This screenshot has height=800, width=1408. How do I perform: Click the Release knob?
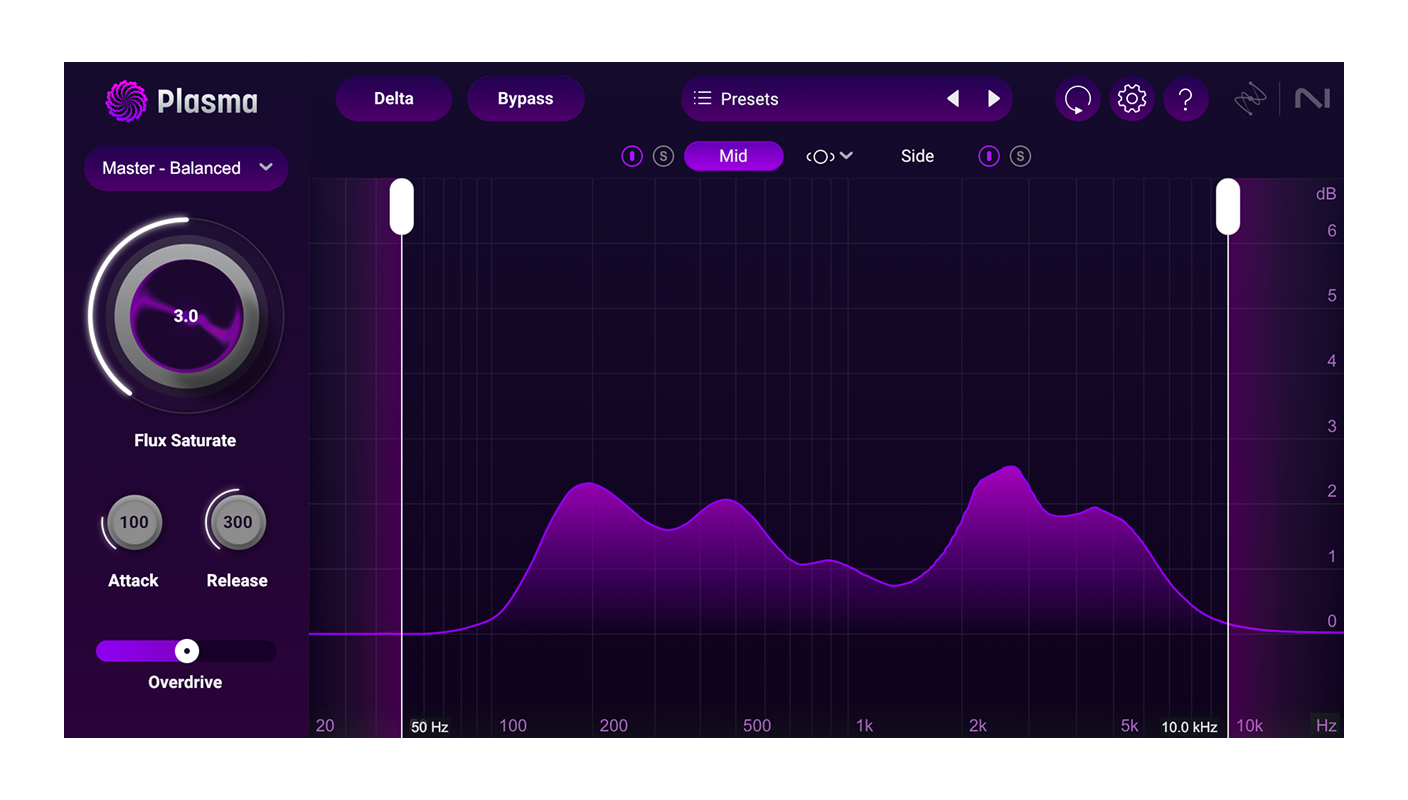pyautogui.click(x=238, y=522)
